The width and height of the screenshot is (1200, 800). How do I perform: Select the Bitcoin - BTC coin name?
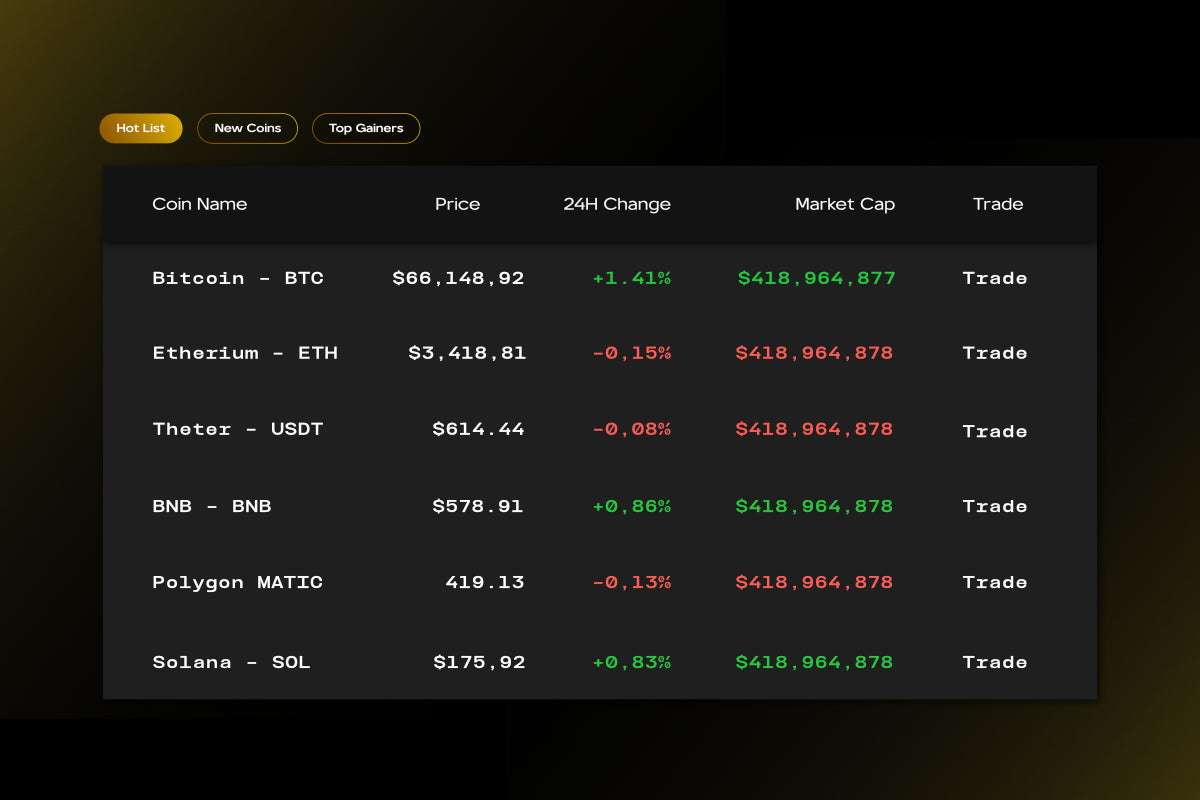[238, 278]
